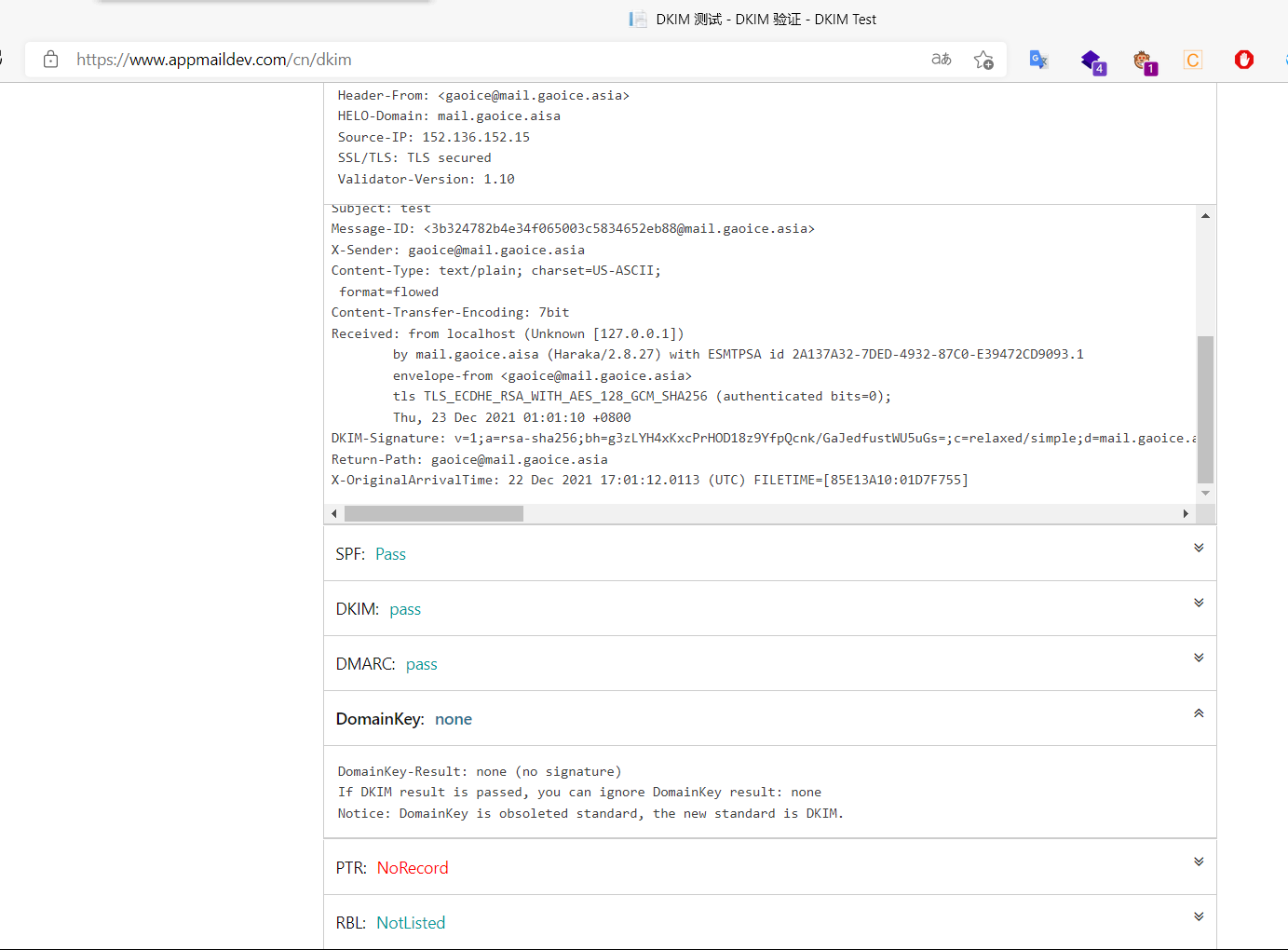Open the red stop-hand ad blocker extension
This screenshot has height=950, width=1288.
coord(1244,60)
